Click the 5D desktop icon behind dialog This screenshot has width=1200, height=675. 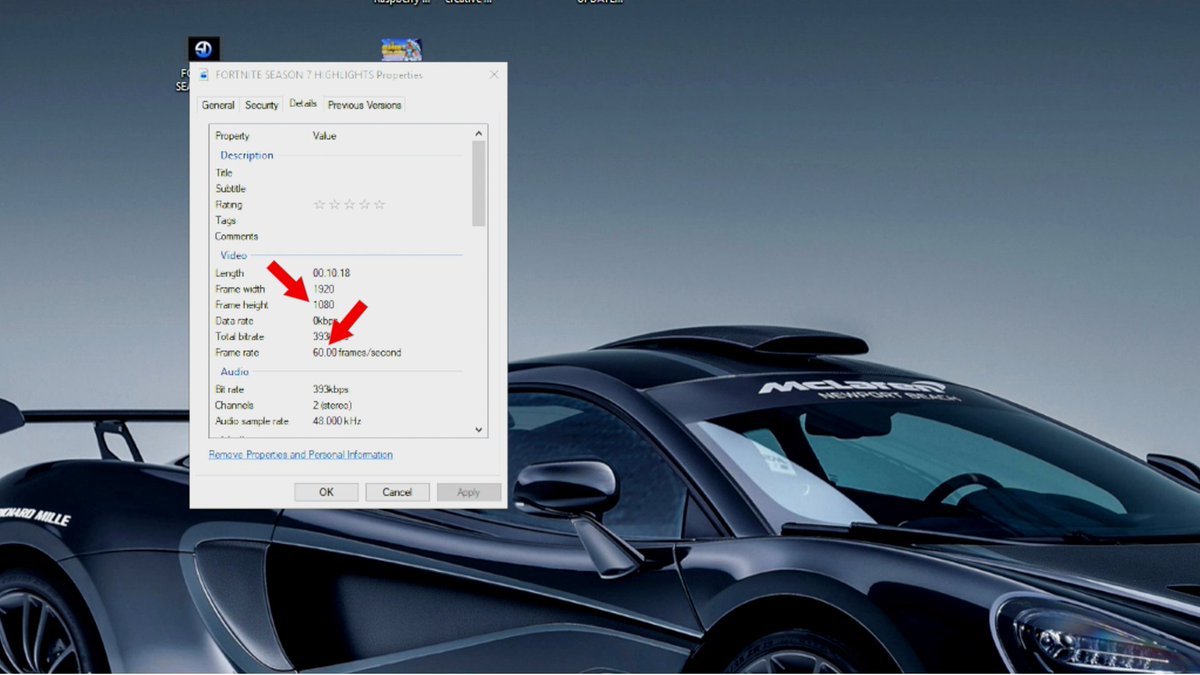point(204,49)
